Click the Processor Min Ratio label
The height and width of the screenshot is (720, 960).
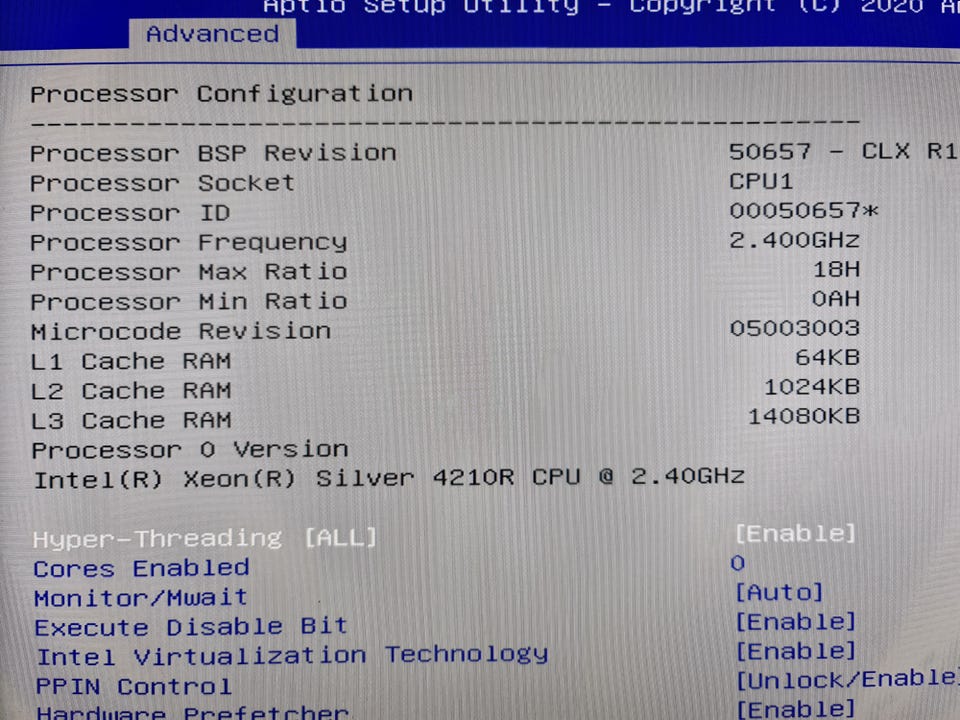click(189, 302)
